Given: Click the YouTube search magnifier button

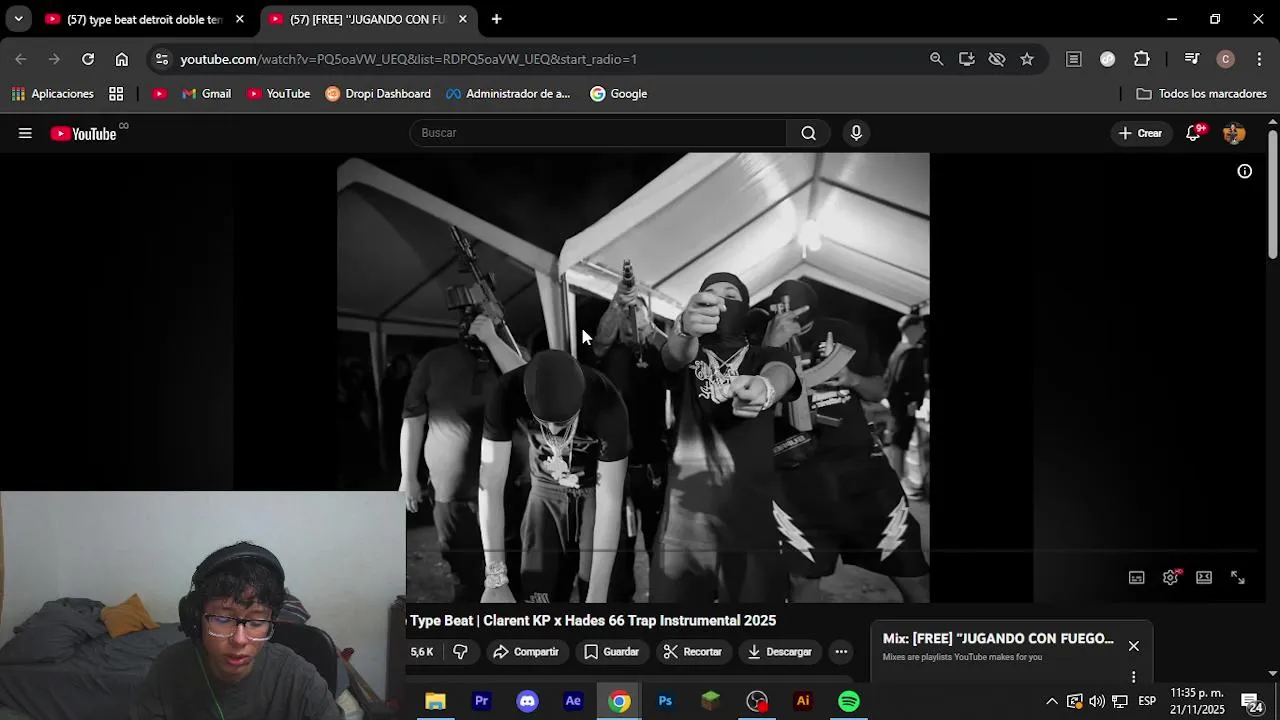Looking at the screenshot, I should coord(808,133).
